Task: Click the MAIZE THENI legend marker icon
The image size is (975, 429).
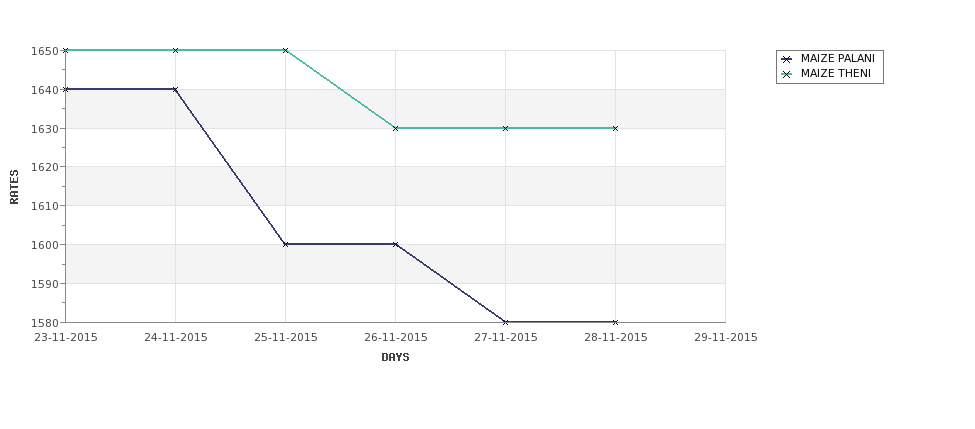Action: (787, 74)
